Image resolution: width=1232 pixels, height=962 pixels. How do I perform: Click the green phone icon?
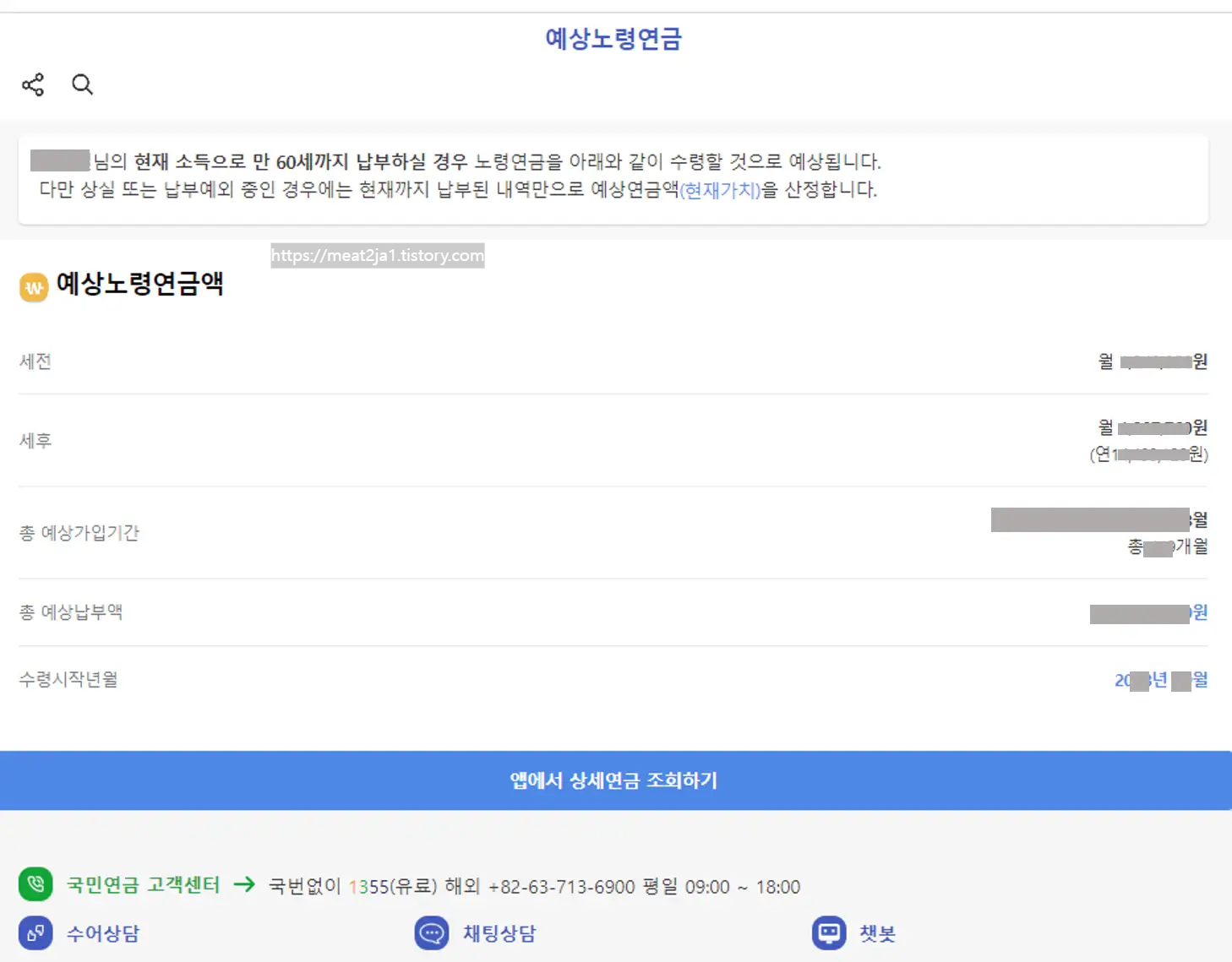[35, 884]
